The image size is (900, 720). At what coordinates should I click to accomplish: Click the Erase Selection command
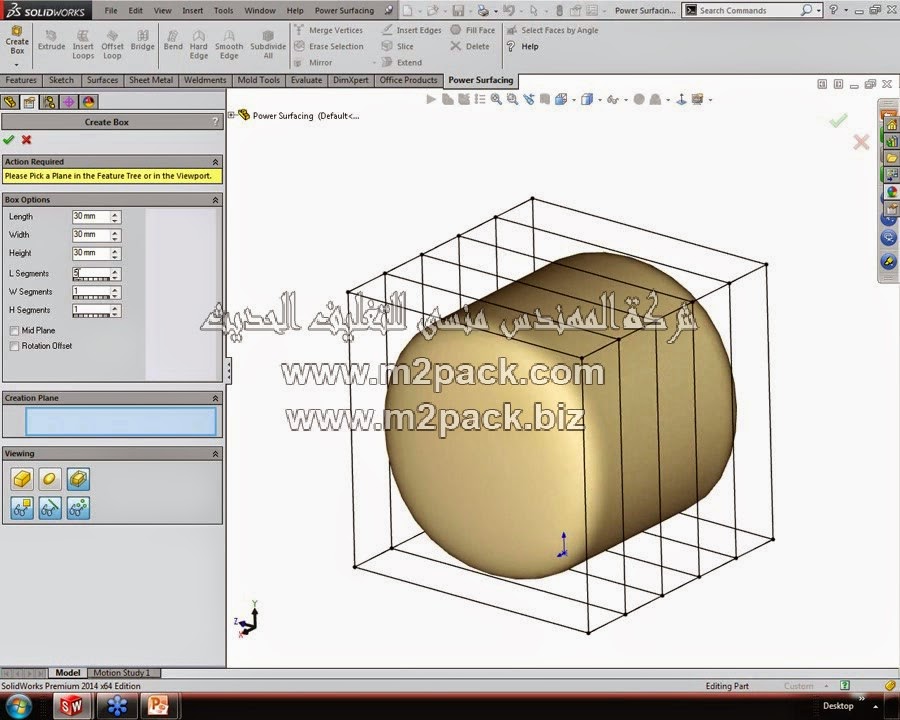[x=329, y=46]
